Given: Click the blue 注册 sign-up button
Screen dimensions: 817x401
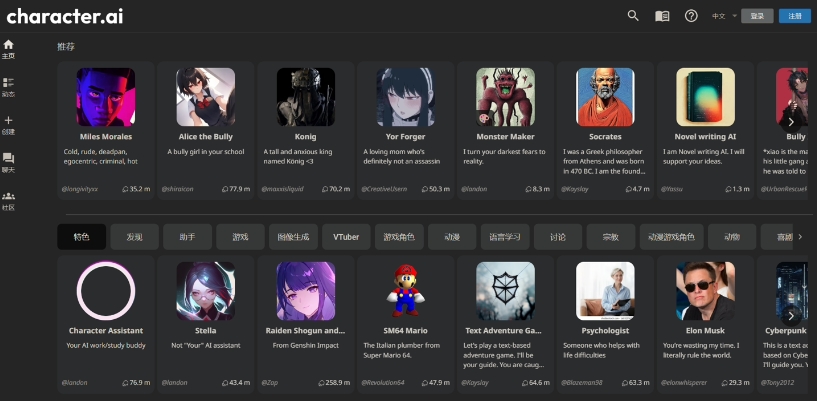Looking at the screenshot, I should tap(795, 16).
